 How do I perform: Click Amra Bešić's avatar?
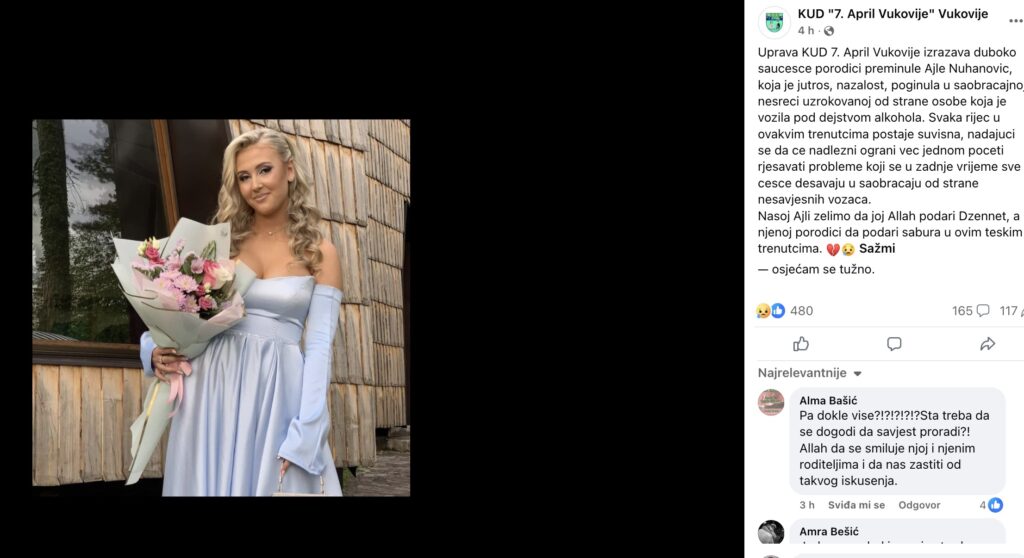(x=771, y=533)
